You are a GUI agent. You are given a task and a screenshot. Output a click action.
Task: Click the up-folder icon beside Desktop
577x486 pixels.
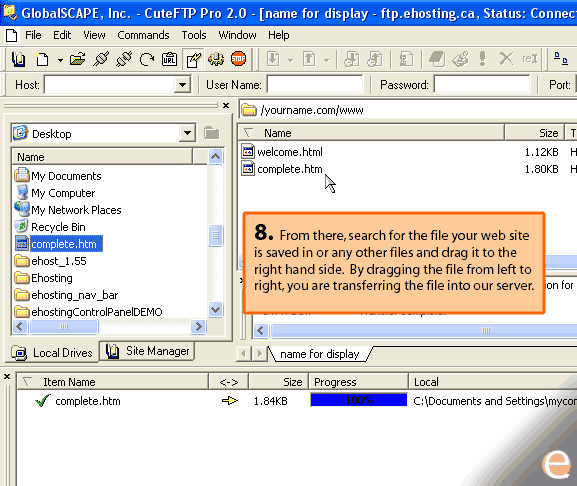coord(212,133)
